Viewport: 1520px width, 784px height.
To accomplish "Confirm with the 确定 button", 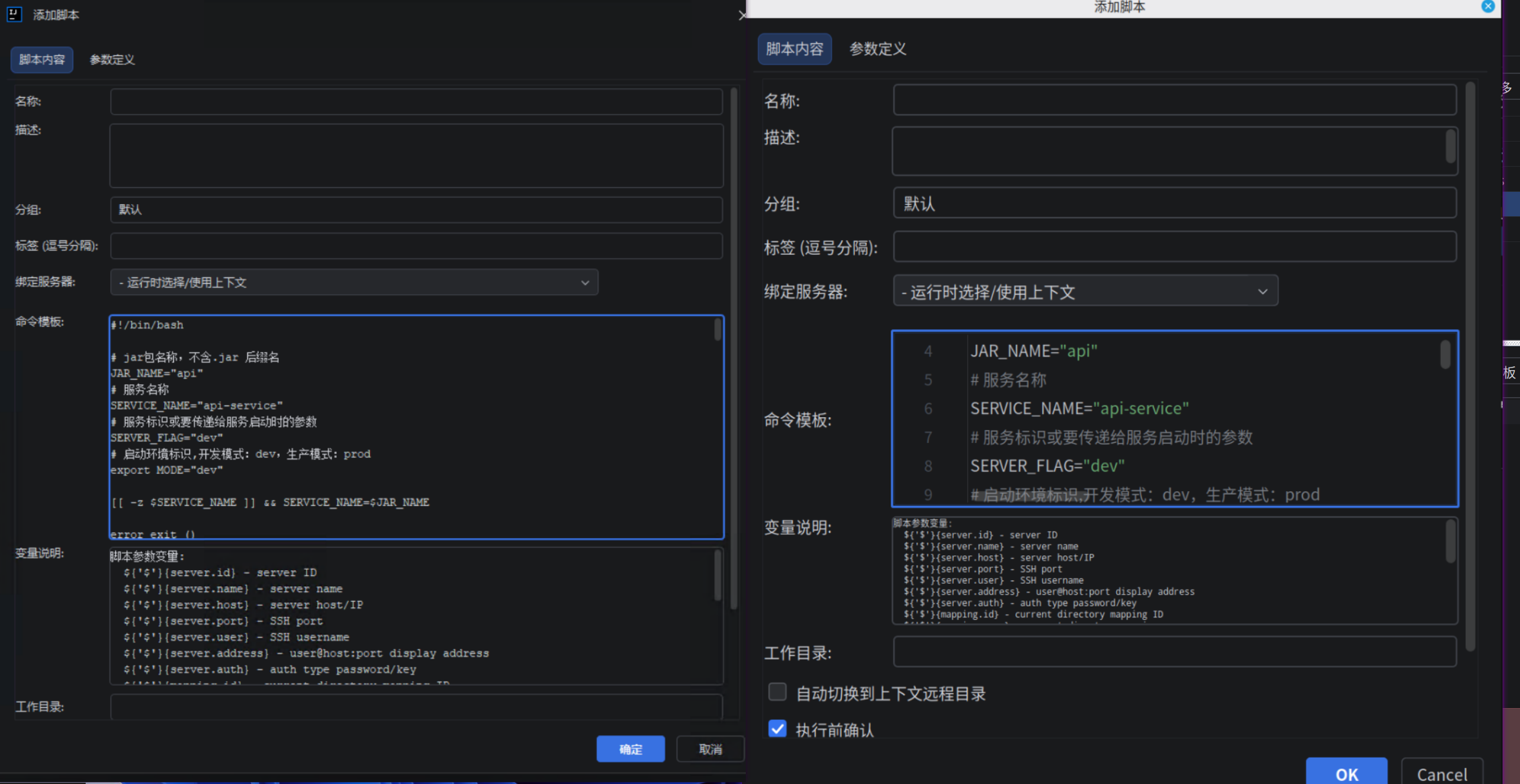I will 631,749.
